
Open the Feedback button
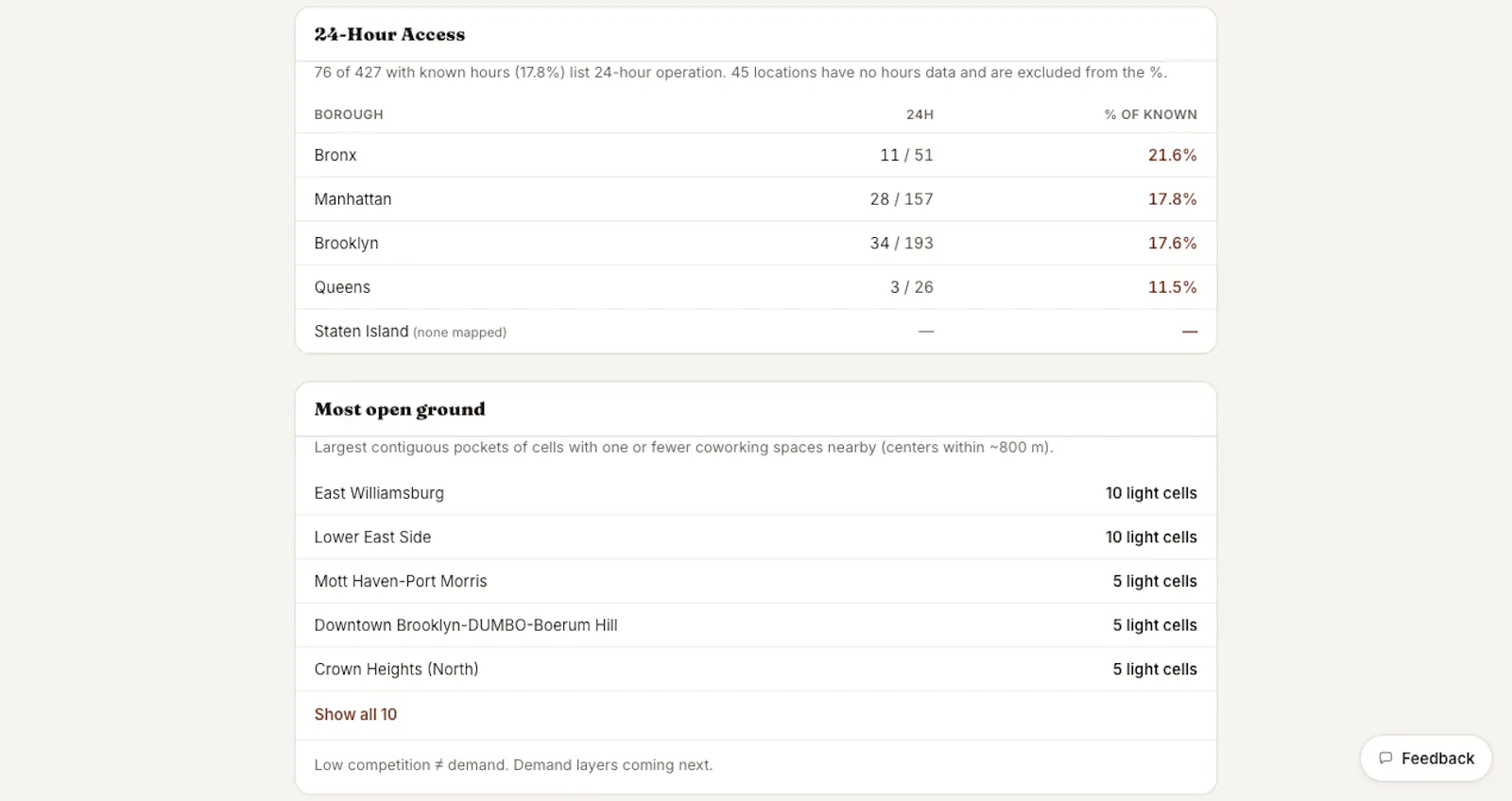pos(1426,758)
